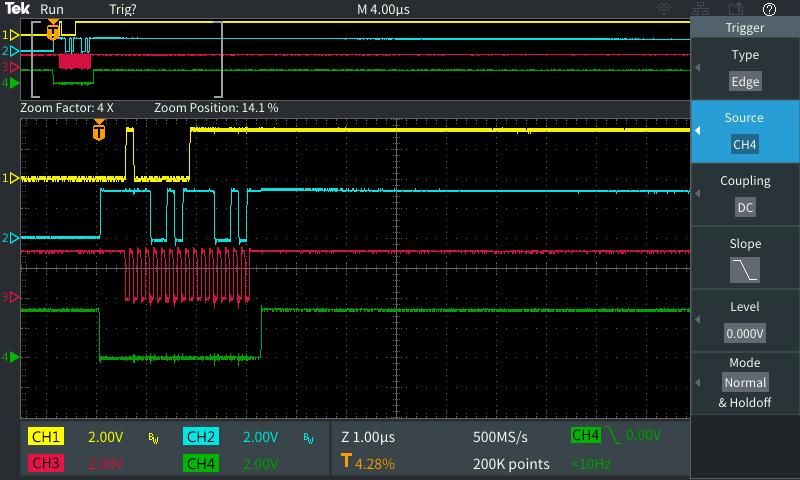Expand the Level setting arrow

click(697, 319)
